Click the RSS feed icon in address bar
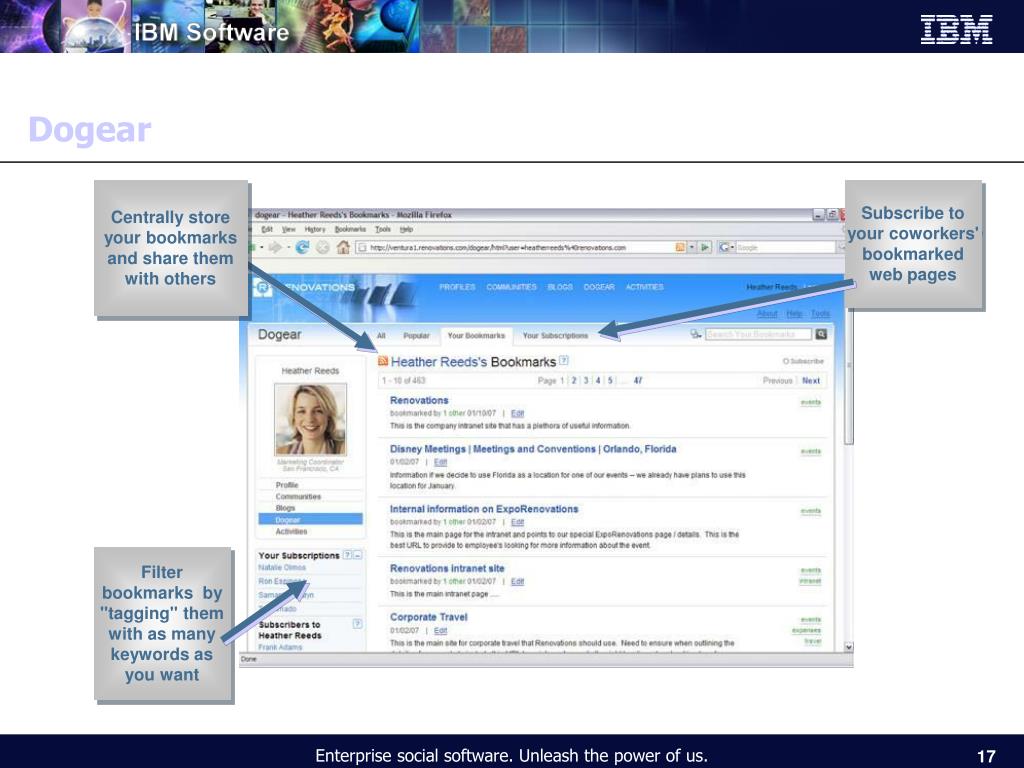Image resolution: width=1024 pixels, height=768 pixels. pos(680,248)
